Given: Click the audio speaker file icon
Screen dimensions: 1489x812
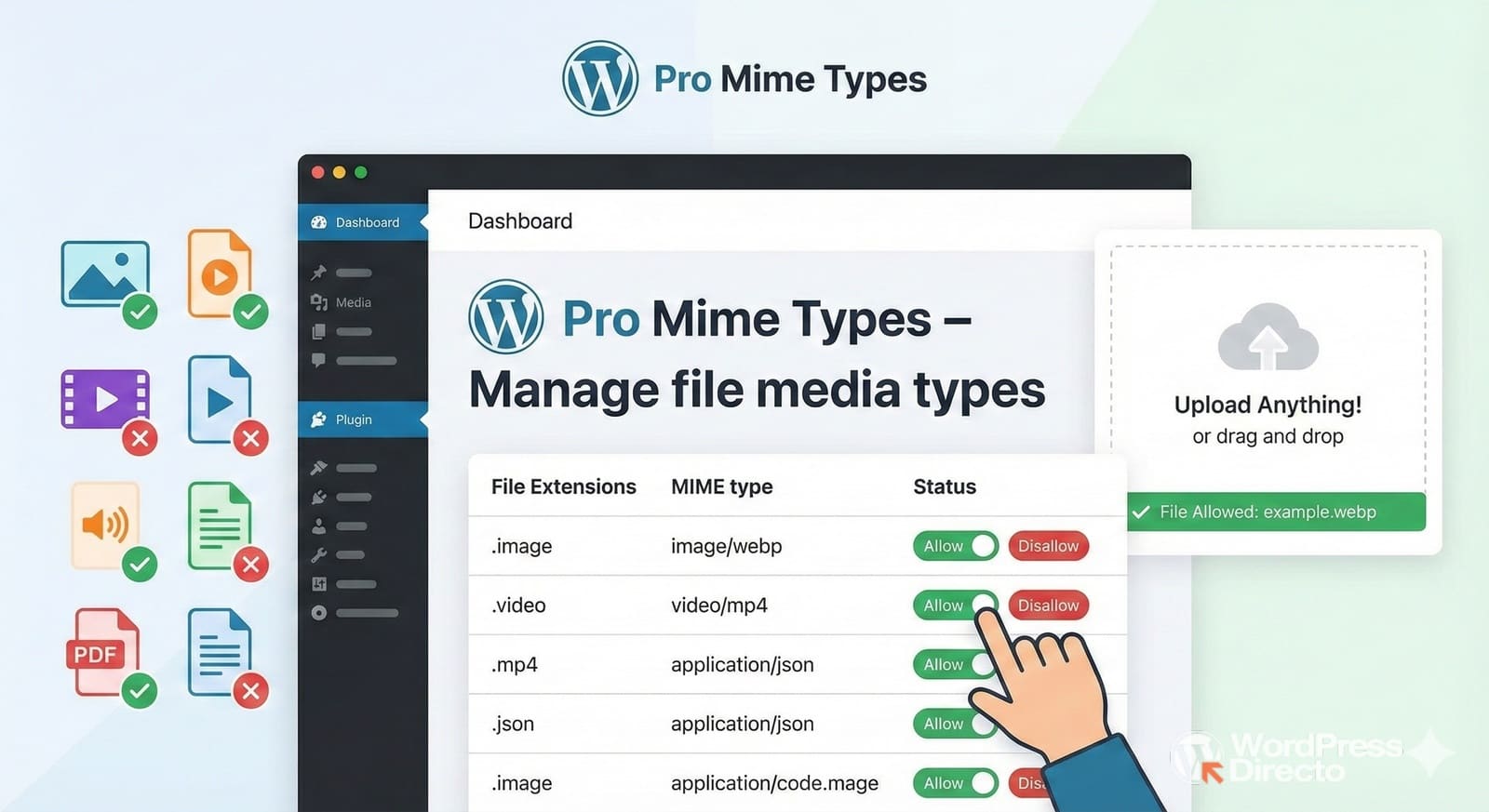Looking at the screenshot, I should pyautogui.click(x=104, y=525).
